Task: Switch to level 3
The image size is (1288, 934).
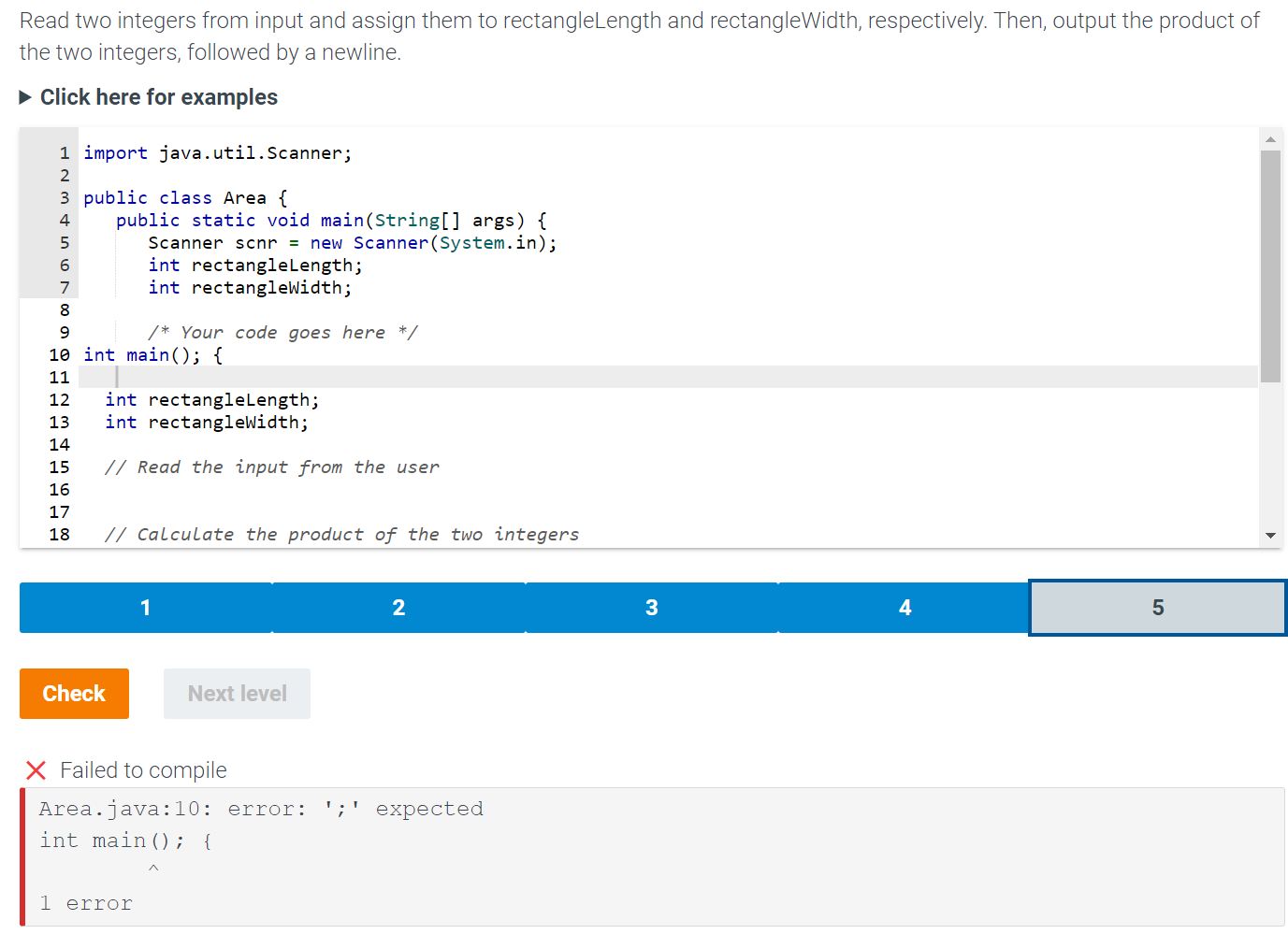Action: [x=652, y=608]
